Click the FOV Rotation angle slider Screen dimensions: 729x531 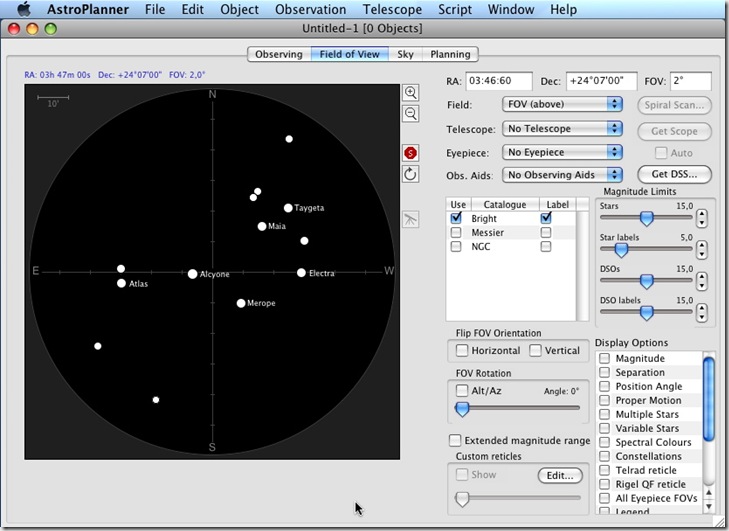point(517,408)
